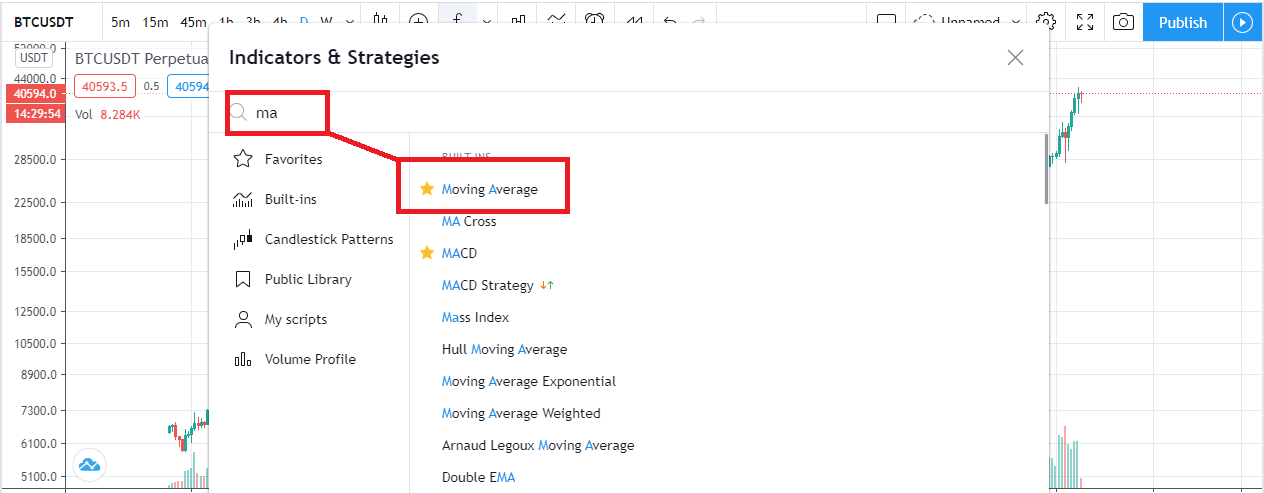Click the Candlestick Patterns candle icon in the sidebar
Image resolution: width=1264 pixels, height=493 pixels.
242,239
